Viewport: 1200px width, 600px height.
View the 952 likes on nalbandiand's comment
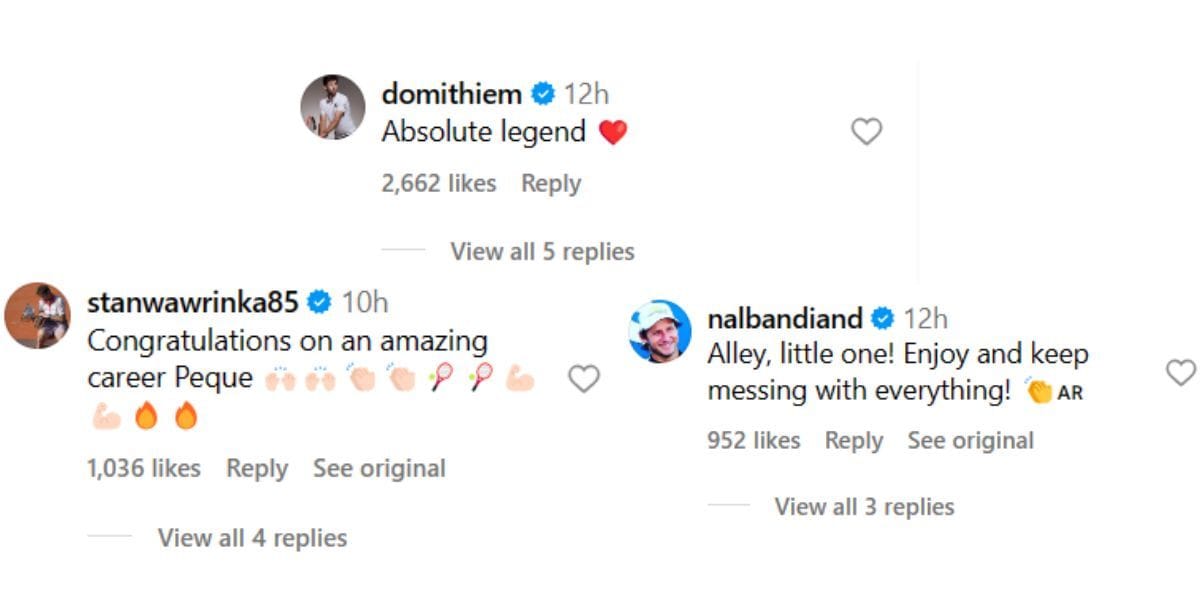[754, 441]
